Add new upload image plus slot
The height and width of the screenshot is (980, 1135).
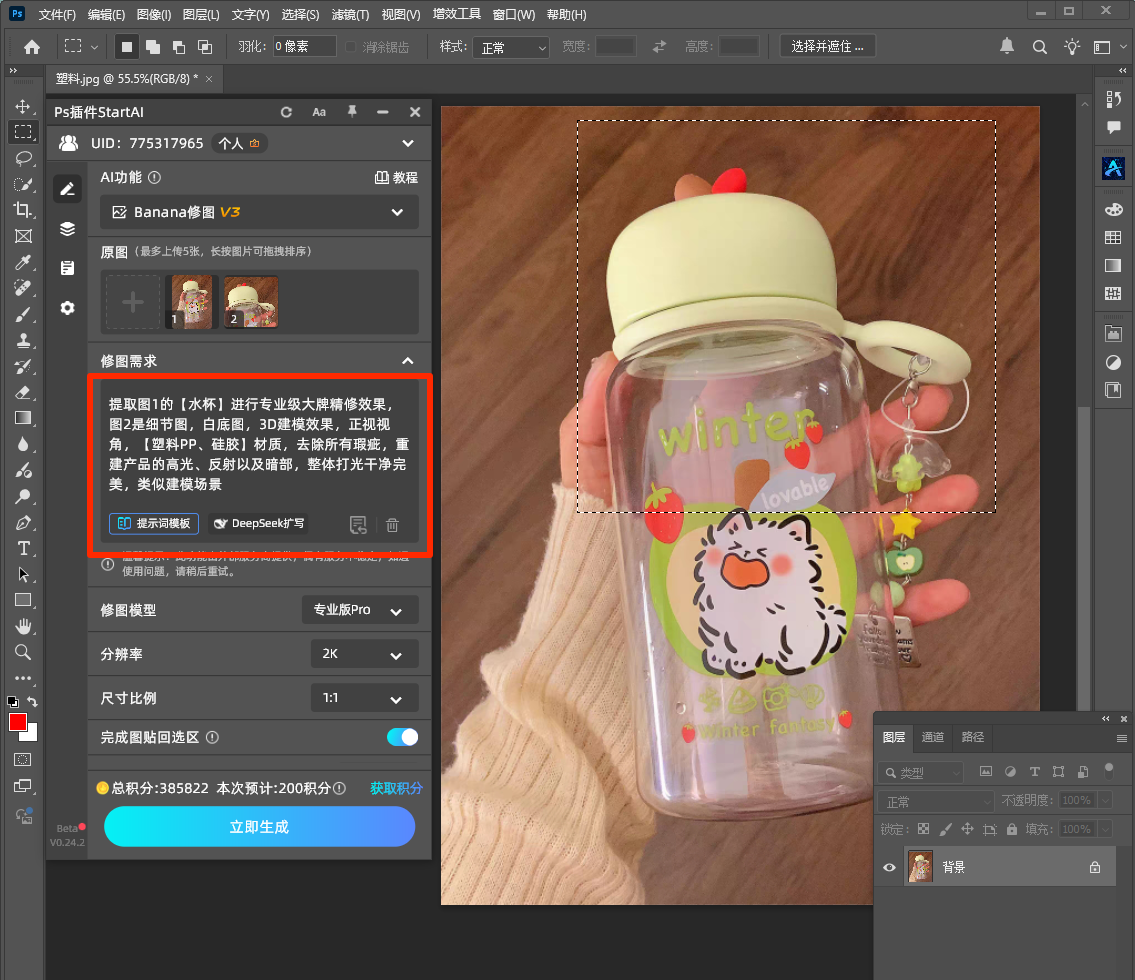(132, 303)
